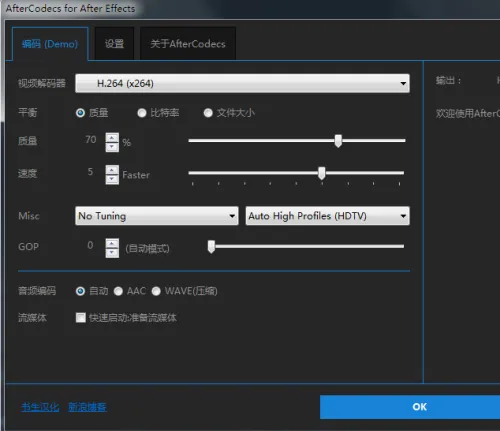Viewport: 500px width, 431px height.
Task: Click the 流媒体 label
Action: 32,318
